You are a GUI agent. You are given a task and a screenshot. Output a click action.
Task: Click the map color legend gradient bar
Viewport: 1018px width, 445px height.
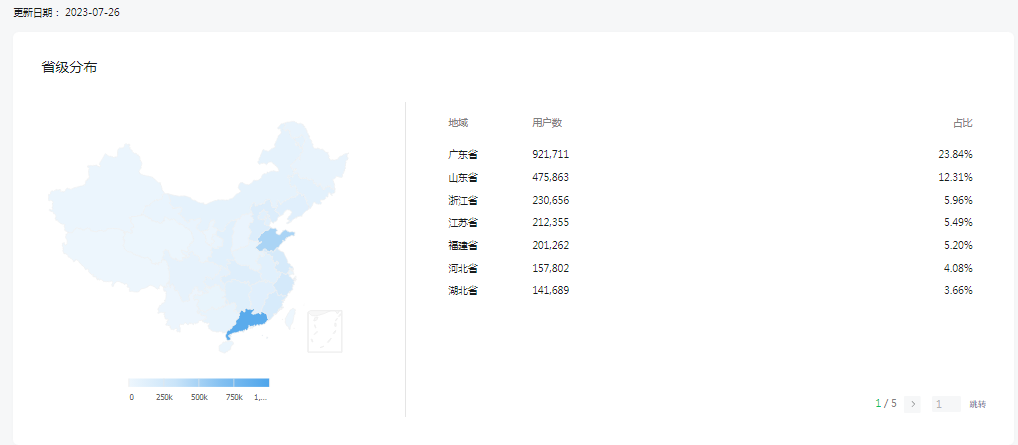199,383
